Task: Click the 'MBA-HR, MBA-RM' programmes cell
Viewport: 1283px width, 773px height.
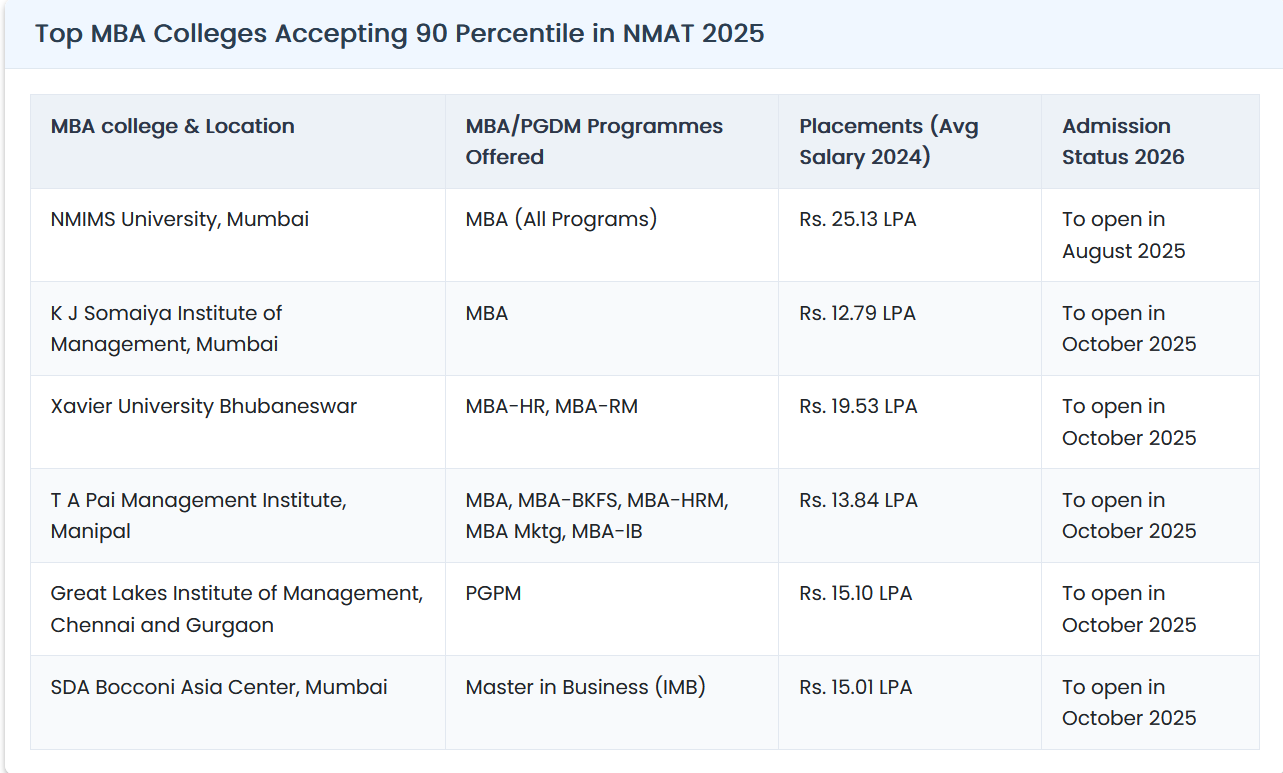Action: pyautogui.click(x=551, y=406)
